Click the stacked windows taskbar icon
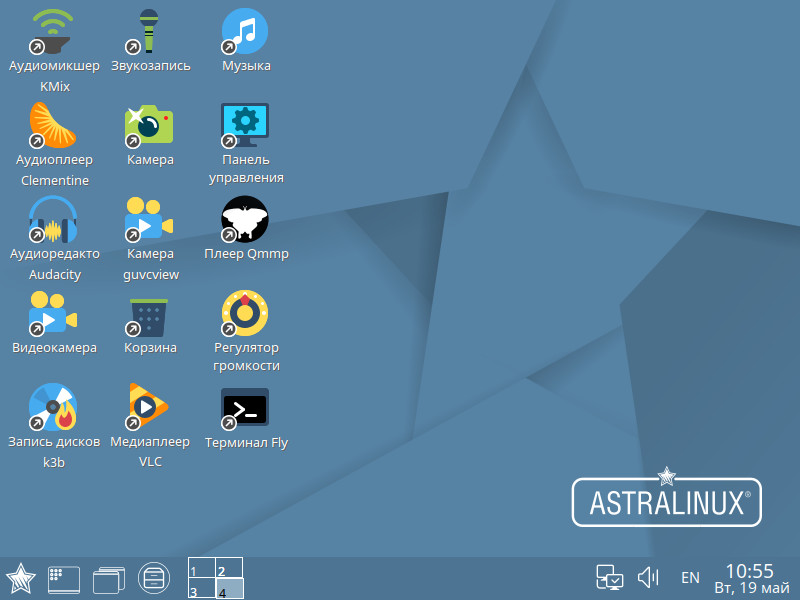This screenshot has width=800, height=600. tap(109, 580)
